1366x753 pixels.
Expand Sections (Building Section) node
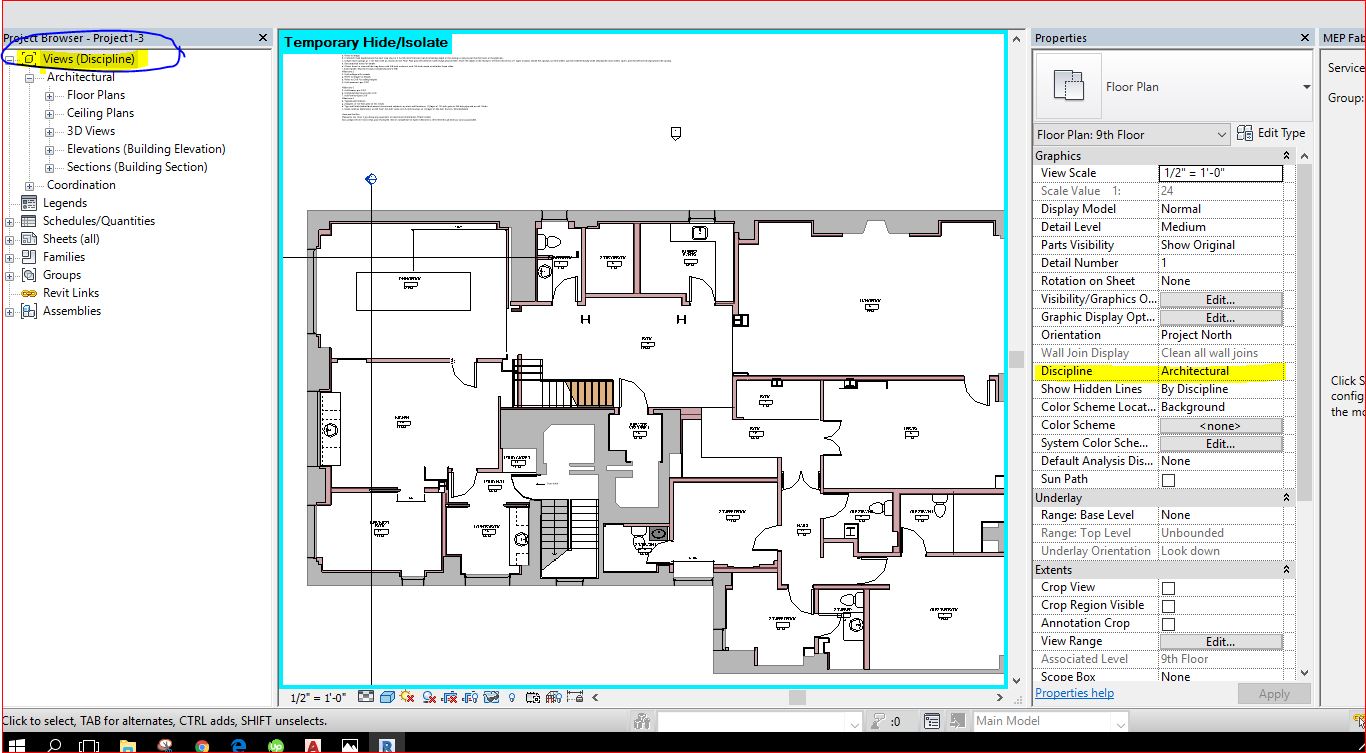[x=49, y=168]
